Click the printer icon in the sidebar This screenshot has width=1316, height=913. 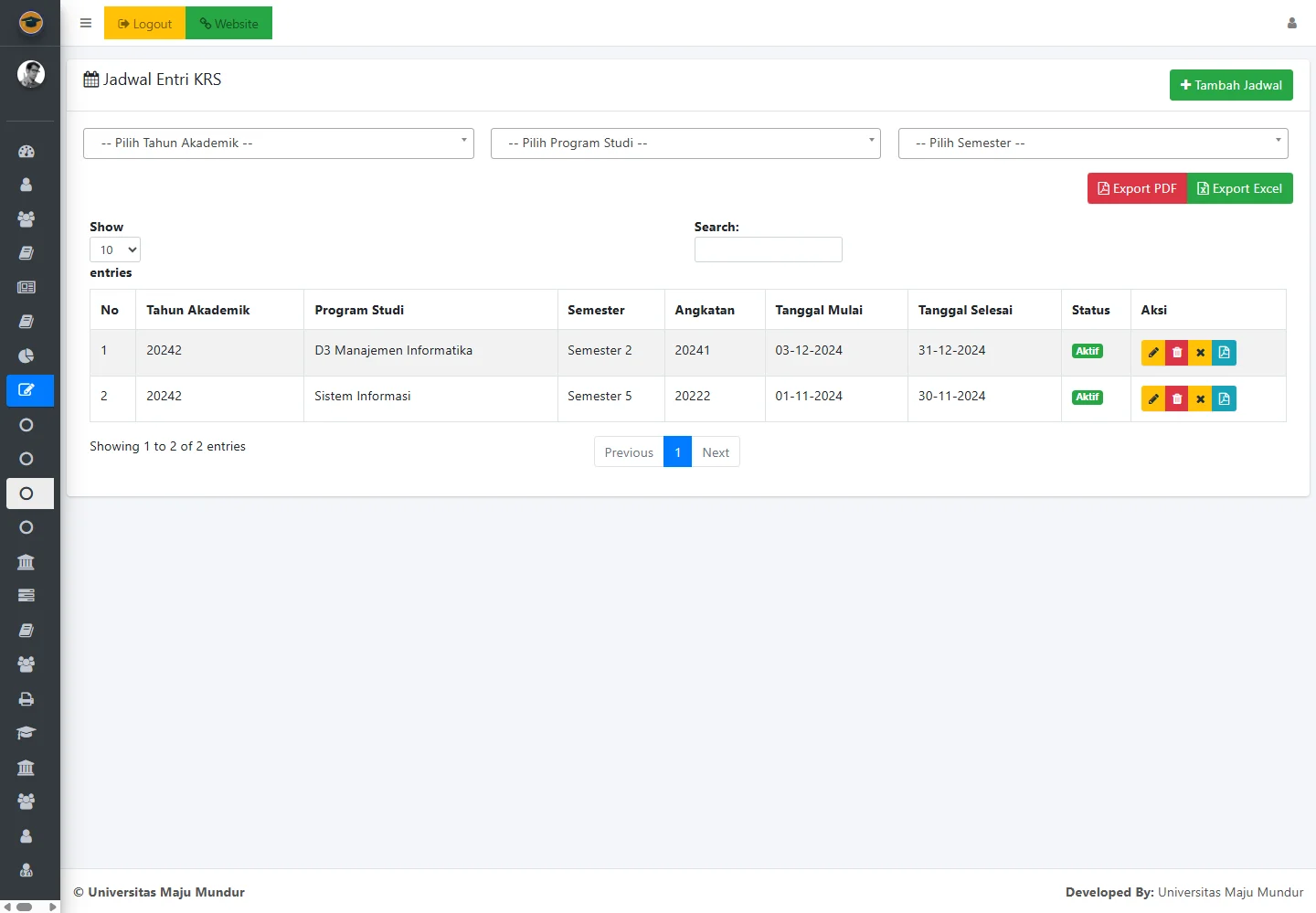27,699
